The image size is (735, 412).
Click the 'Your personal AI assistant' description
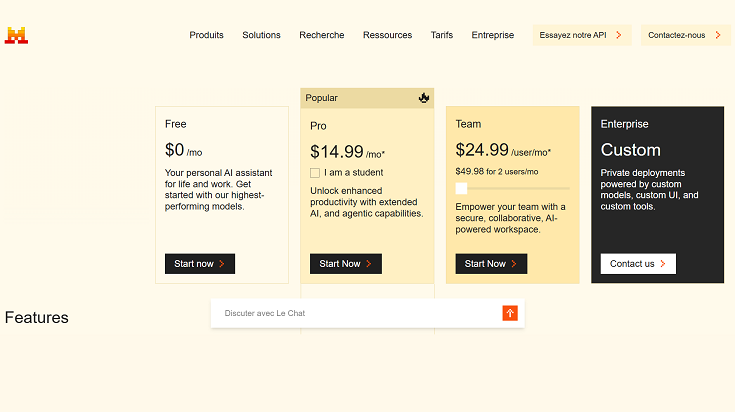tap(218, 190)
